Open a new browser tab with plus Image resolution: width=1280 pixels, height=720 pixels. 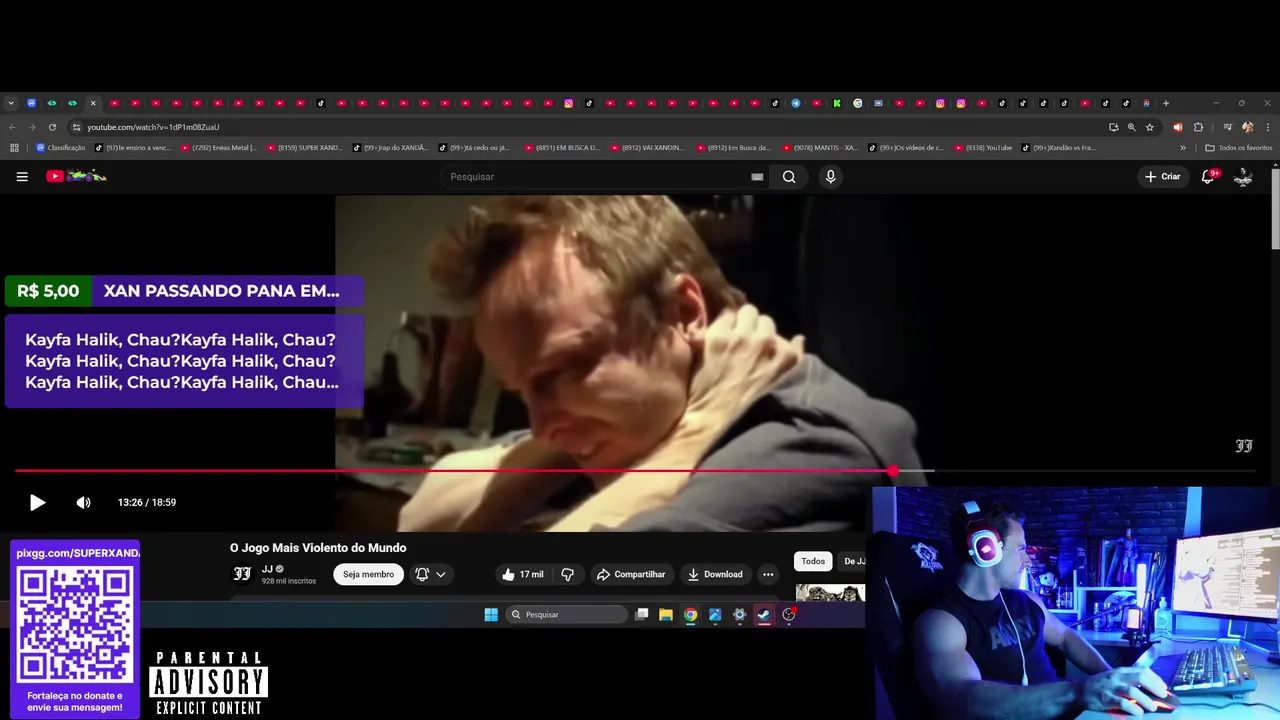1166,103
